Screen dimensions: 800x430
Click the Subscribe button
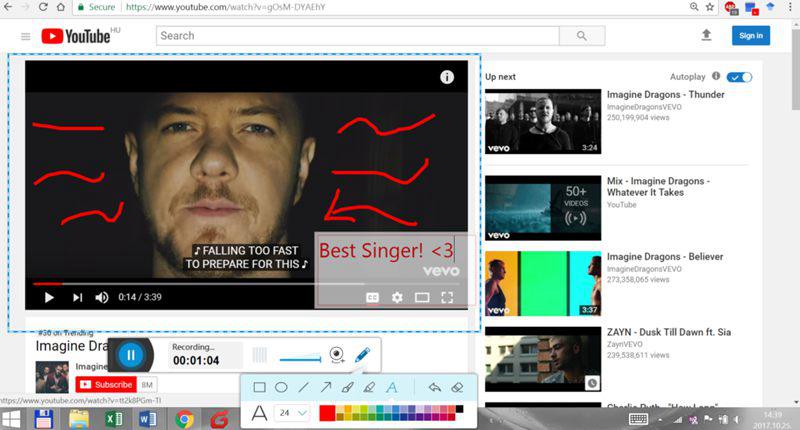(107, 384)
